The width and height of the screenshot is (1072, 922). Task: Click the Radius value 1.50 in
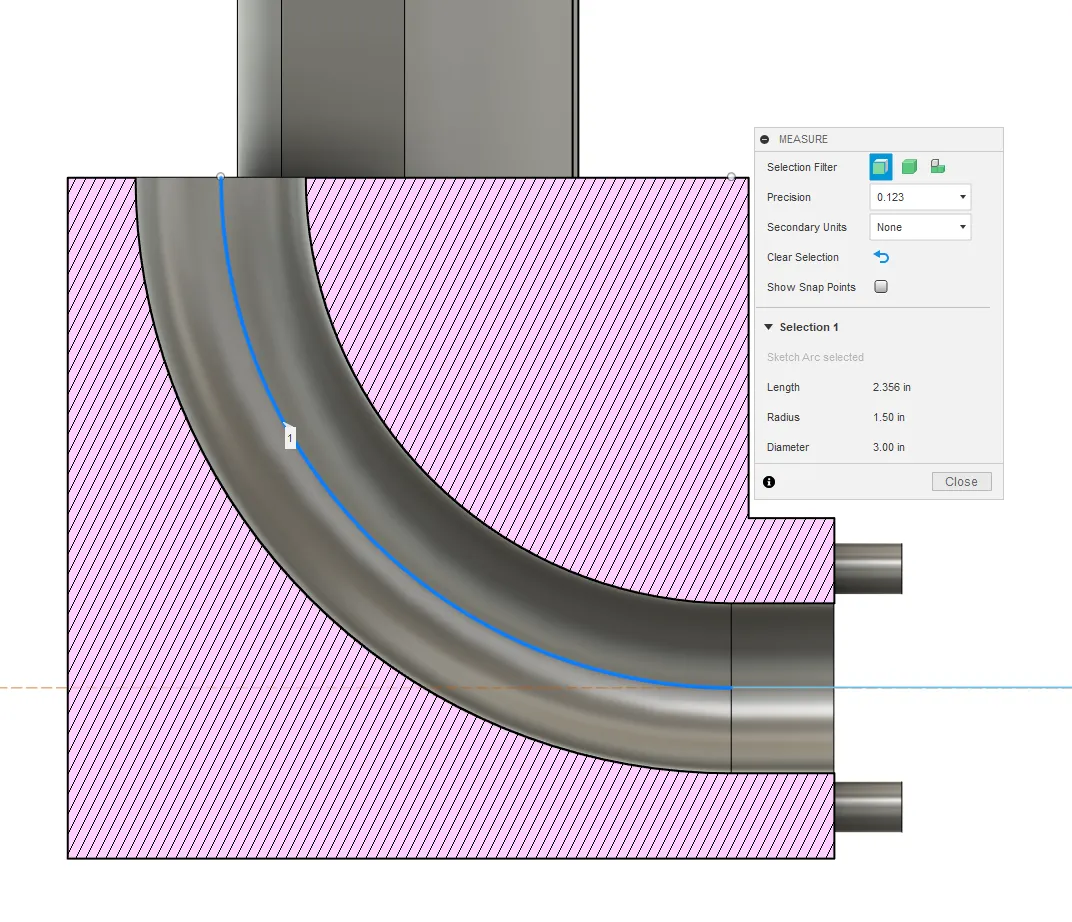[889, 417]
